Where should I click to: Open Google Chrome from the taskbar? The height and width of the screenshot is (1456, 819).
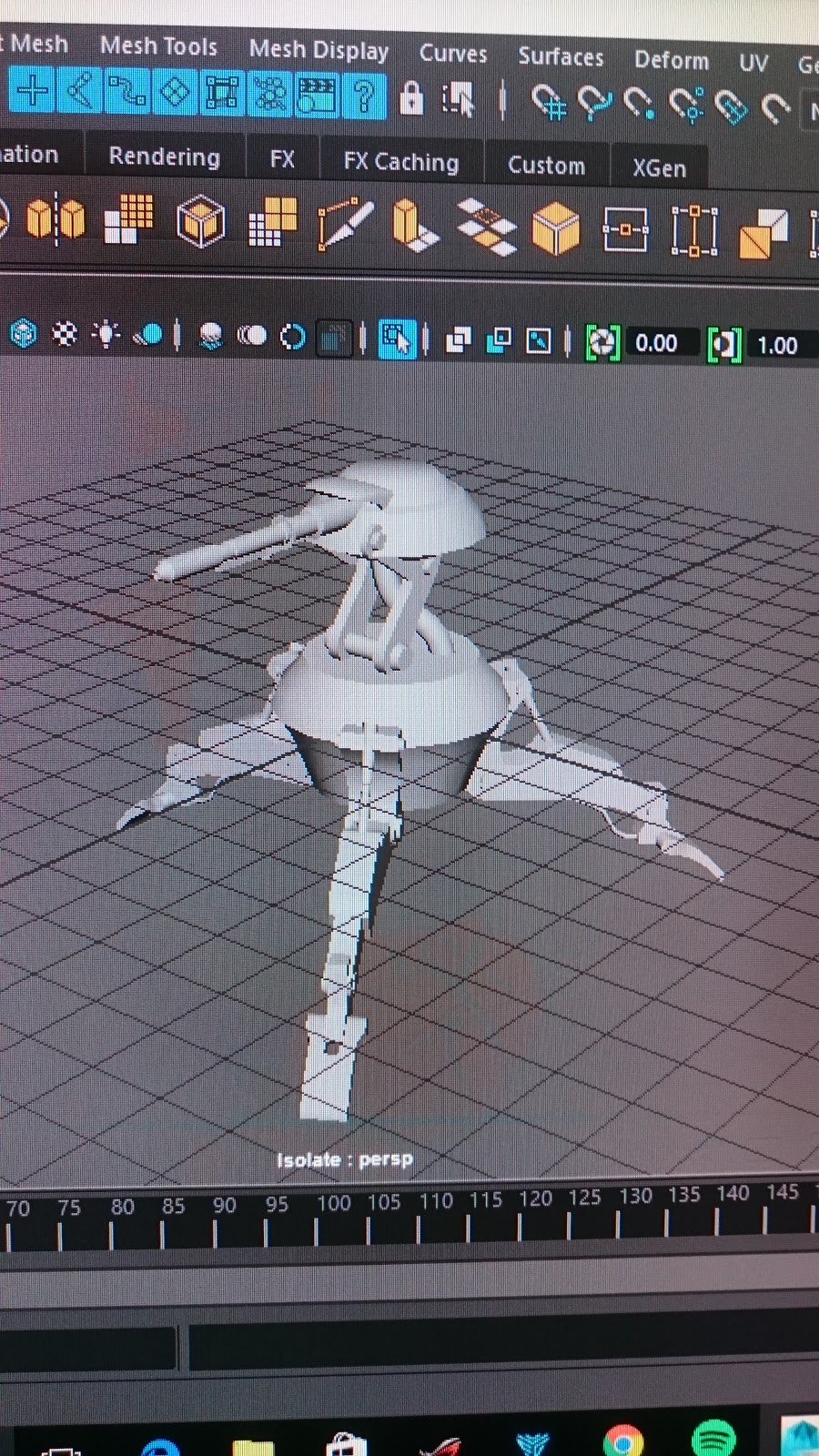click(623, 1441)
